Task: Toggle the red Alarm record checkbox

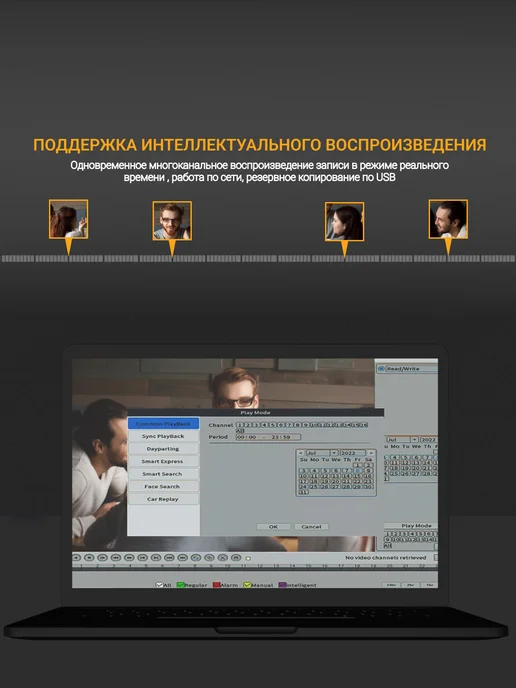Action: point(216,585)
